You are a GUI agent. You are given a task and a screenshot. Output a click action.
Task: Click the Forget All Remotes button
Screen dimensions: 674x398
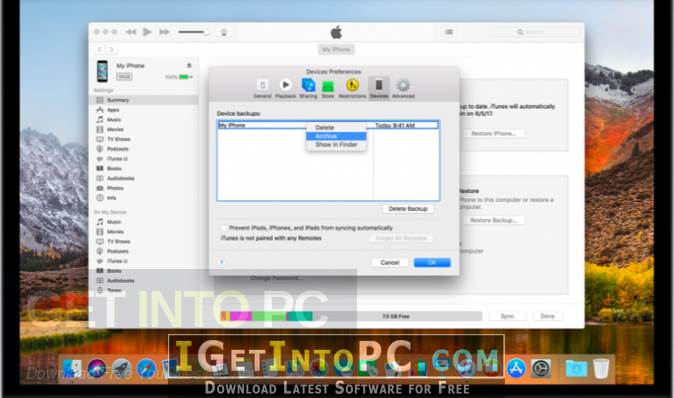[x=401, y=238]
